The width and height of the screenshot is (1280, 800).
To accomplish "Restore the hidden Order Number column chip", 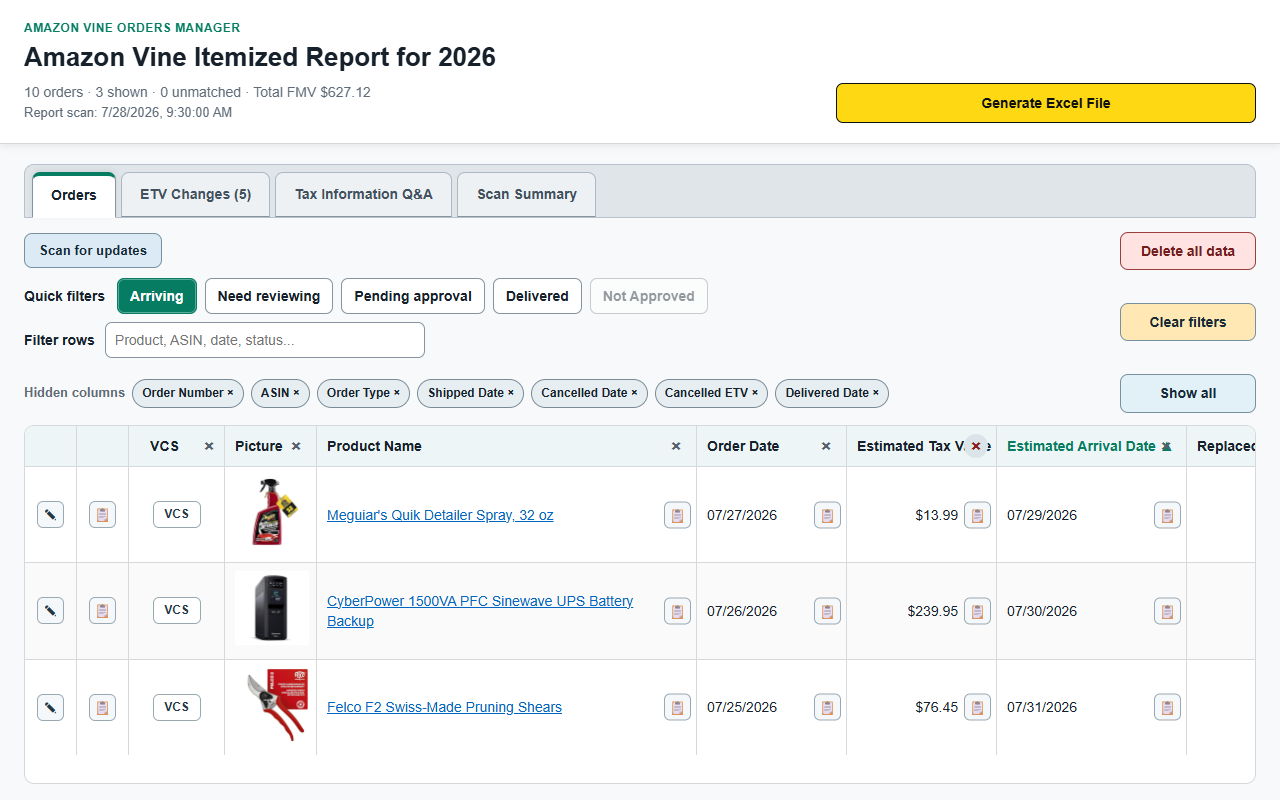I will coord(188,393).
